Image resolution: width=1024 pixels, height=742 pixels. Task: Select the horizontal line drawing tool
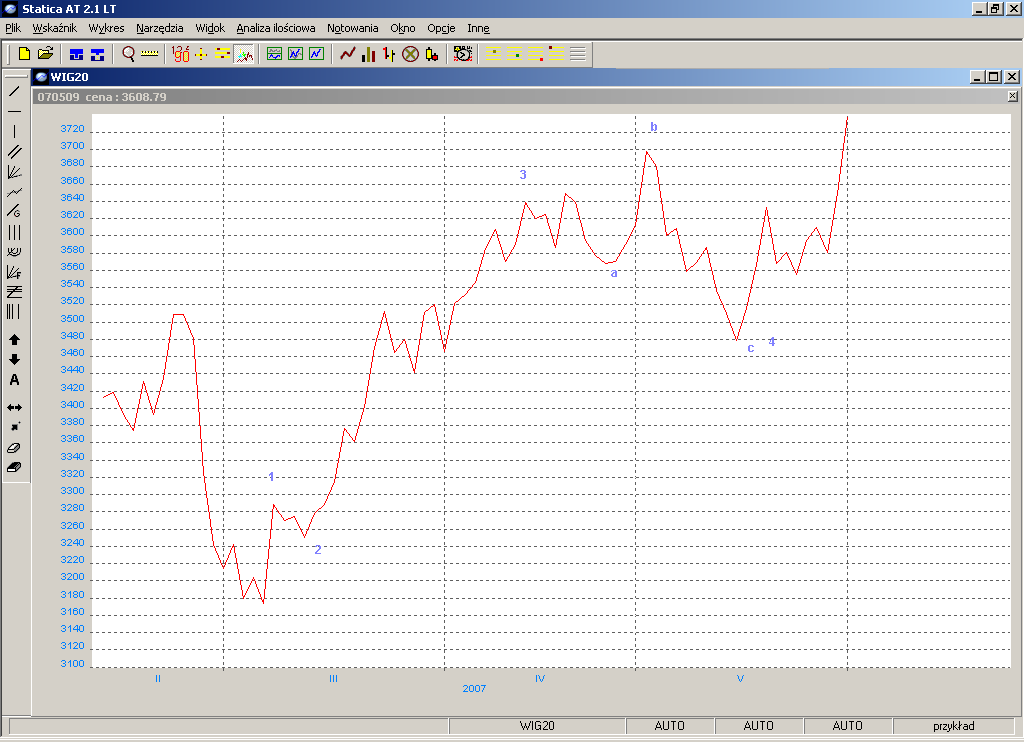pyautogui.click(x=14, y=111)
